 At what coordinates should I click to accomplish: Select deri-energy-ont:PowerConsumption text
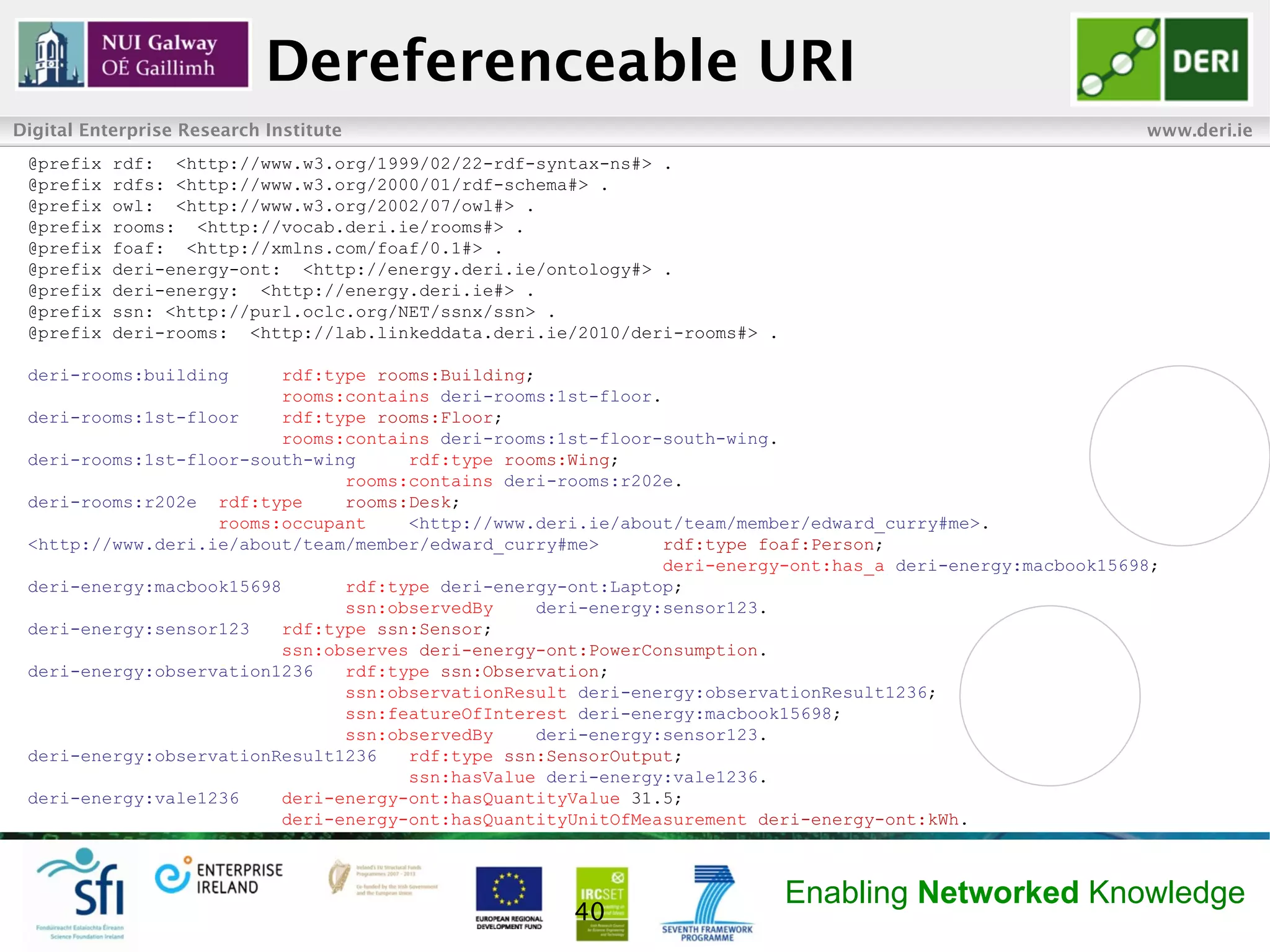[588, 650]
